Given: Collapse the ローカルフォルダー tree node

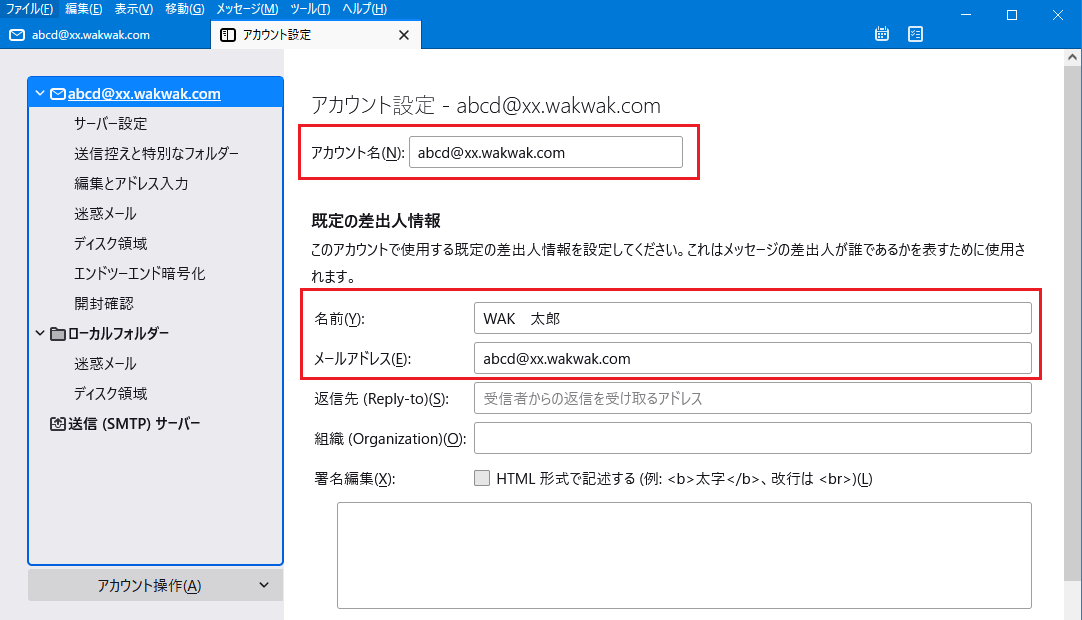Looking at the screenshot, I should click(40, 333).
